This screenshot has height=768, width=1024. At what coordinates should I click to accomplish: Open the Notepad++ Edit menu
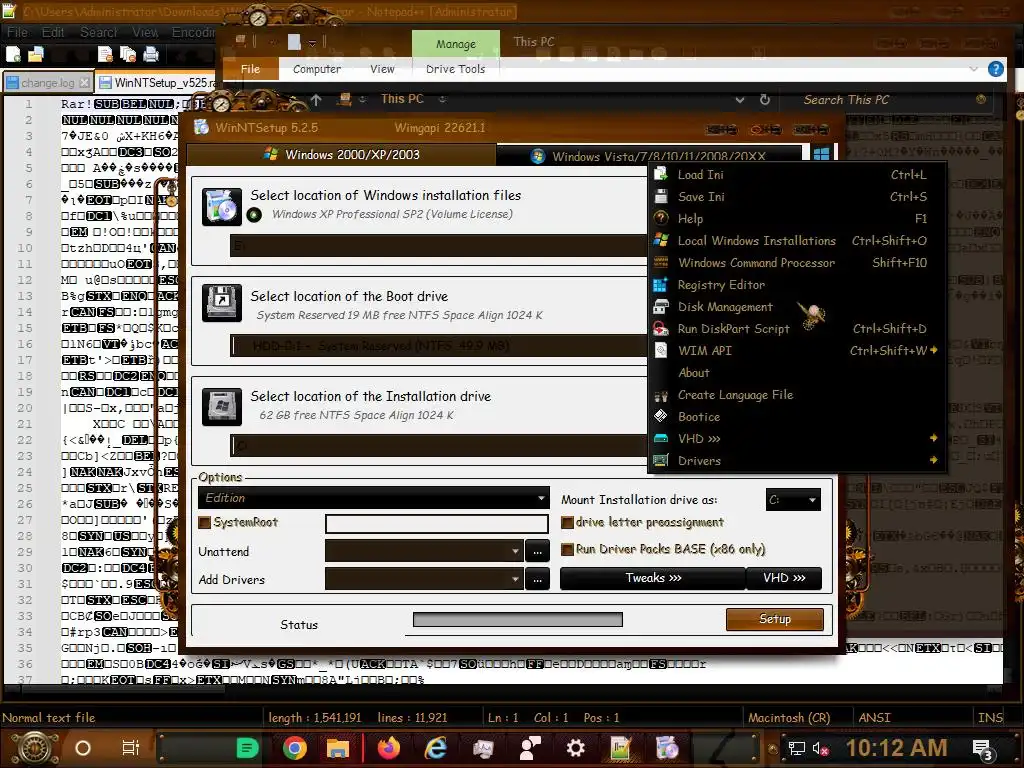(53, 32)
